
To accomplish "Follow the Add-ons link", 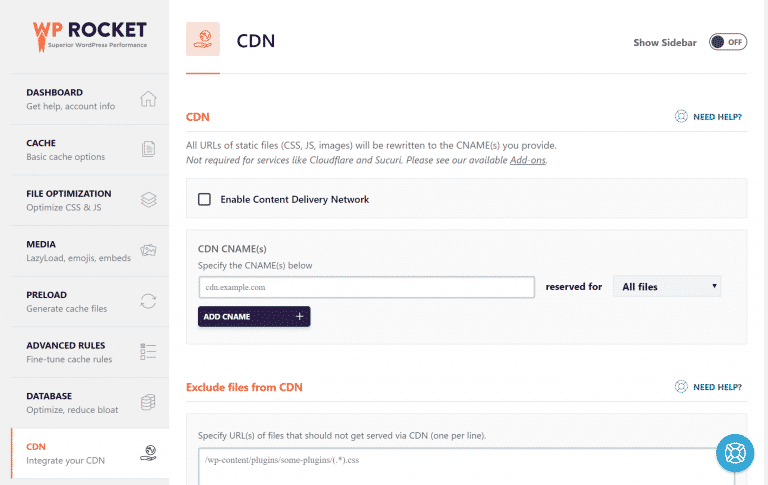I will tap(527, 160).
